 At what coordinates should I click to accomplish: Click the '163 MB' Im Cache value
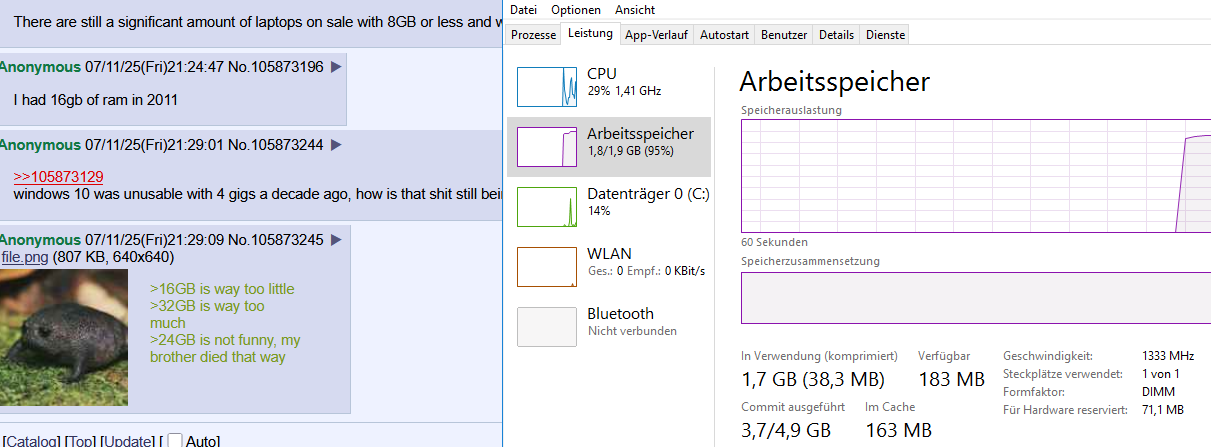[x=898, y=431]
